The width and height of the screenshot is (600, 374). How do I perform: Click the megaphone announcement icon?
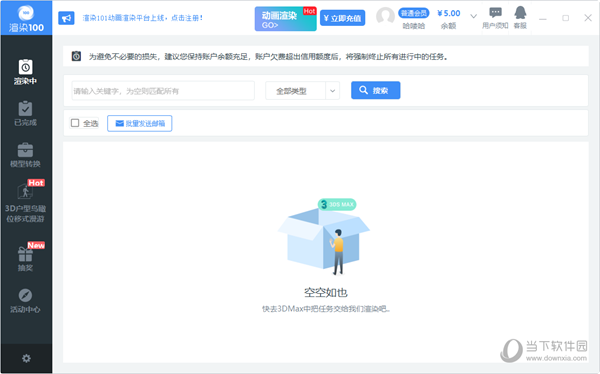click(x=66, y=18)
